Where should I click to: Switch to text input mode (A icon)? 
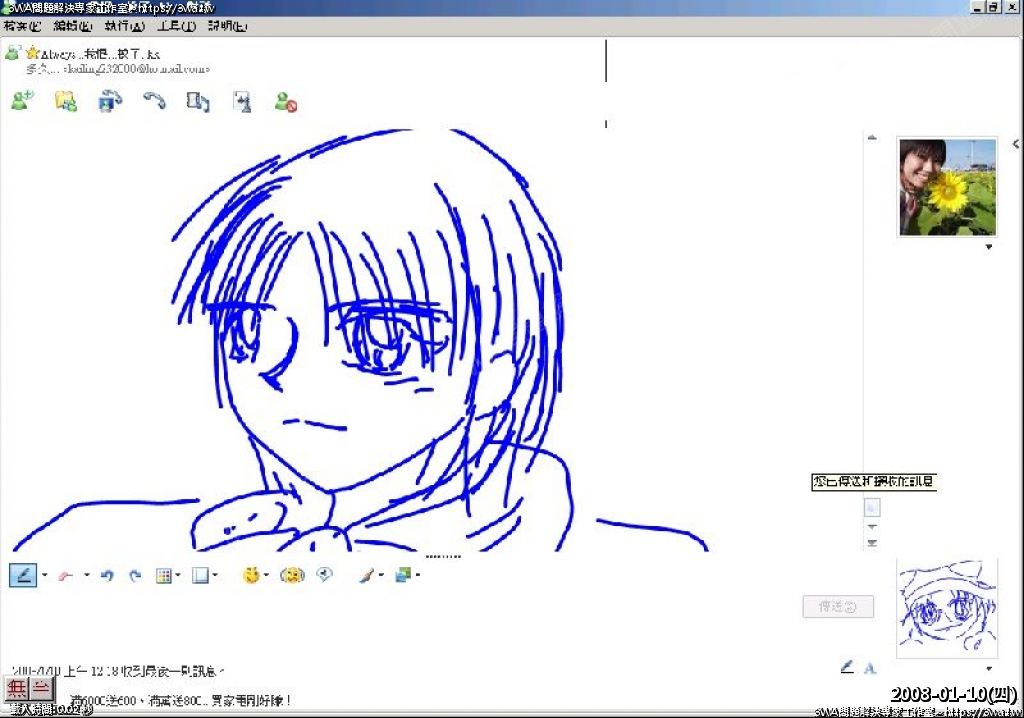[870, 667]
